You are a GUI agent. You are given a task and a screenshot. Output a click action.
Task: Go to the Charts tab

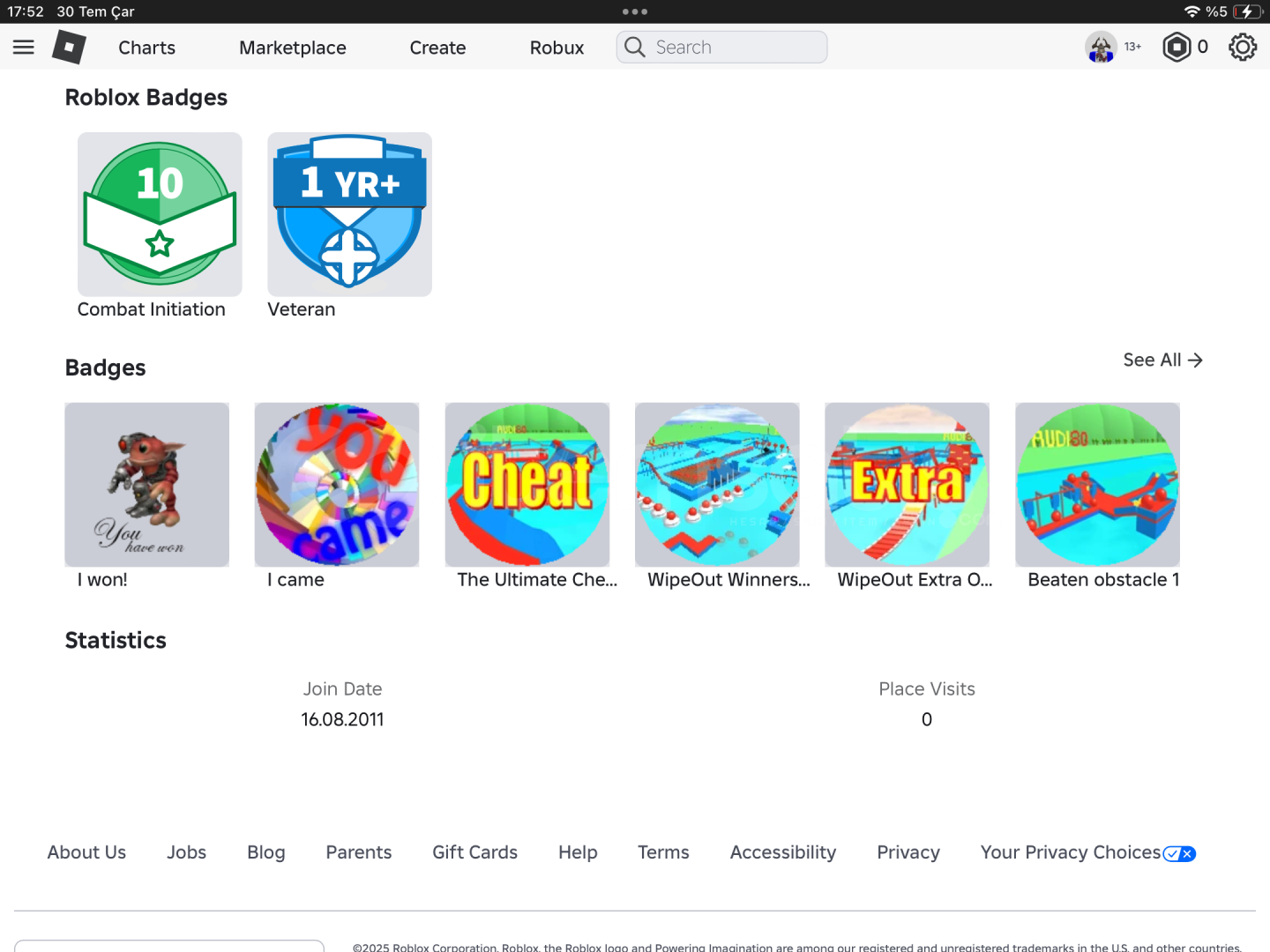147,48
